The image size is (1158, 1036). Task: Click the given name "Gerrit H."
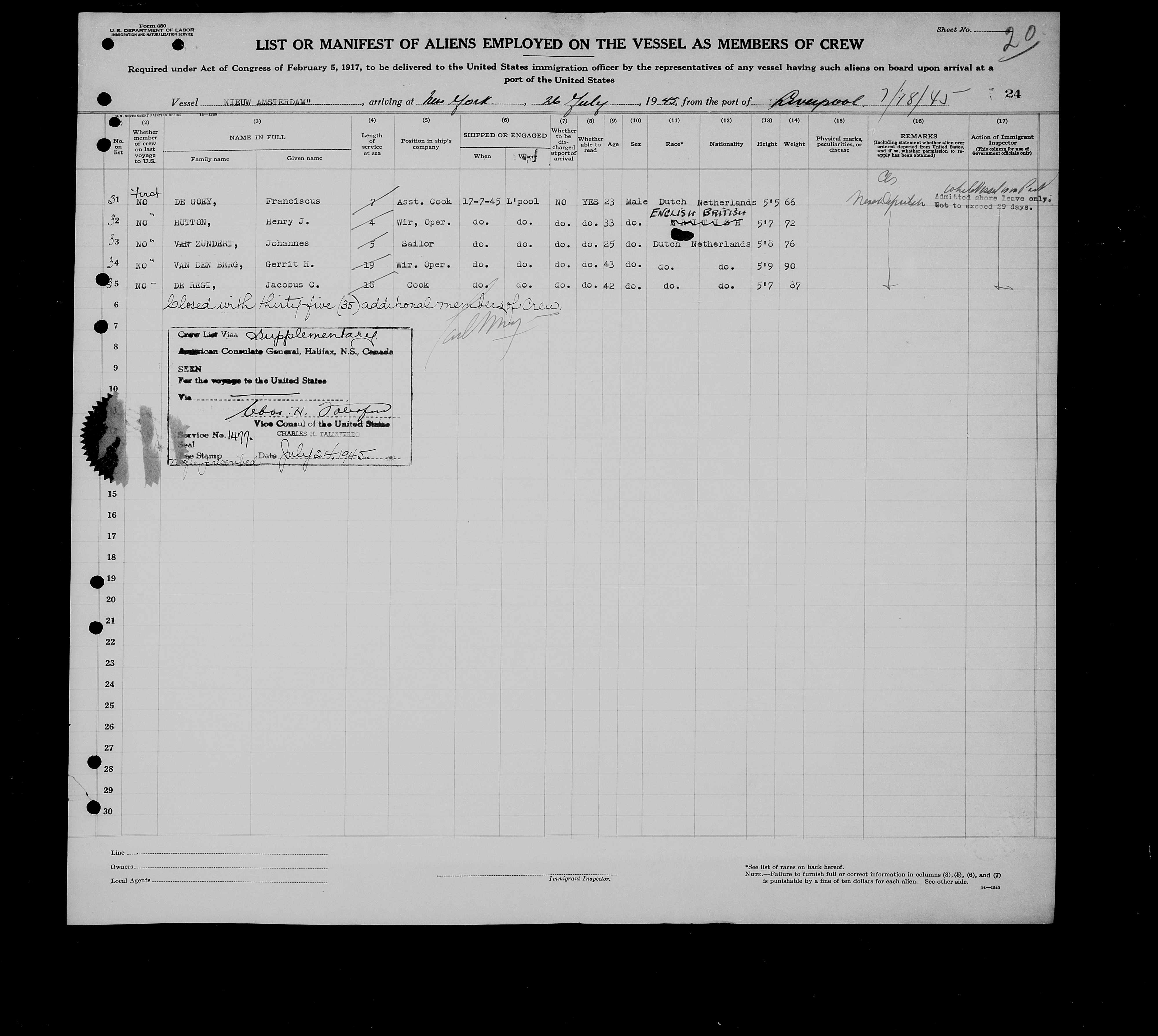tap(290, 265)
